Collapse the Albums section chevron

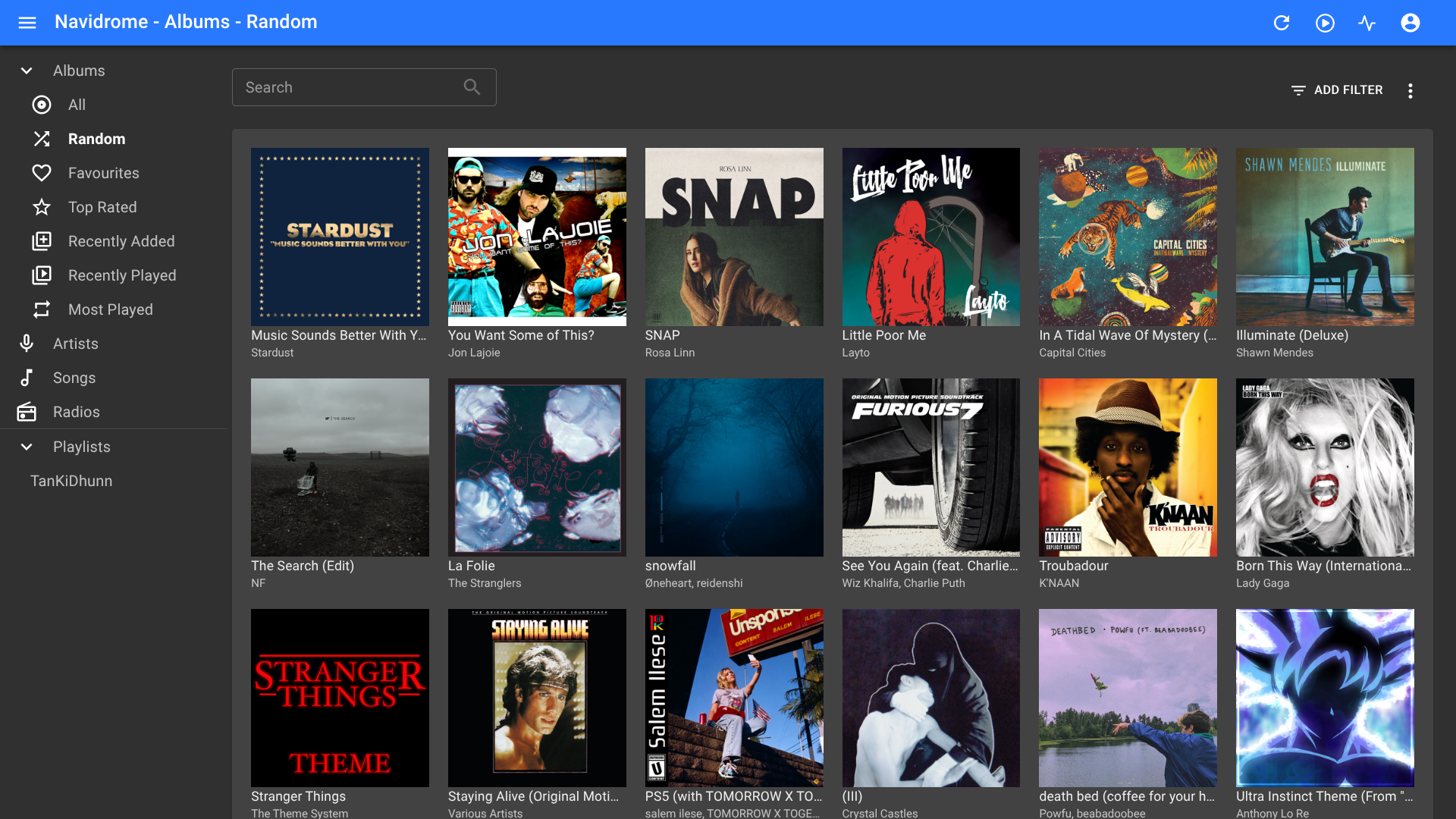[27, 71]
